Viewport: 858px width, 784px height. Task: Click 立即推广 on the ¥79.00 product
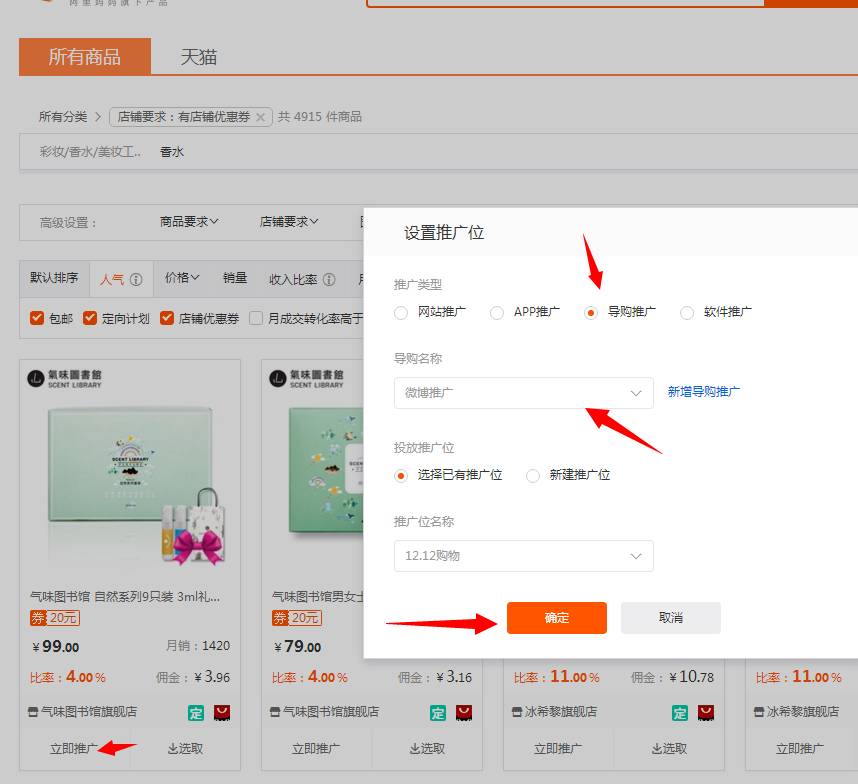click(x=316, y=748)
